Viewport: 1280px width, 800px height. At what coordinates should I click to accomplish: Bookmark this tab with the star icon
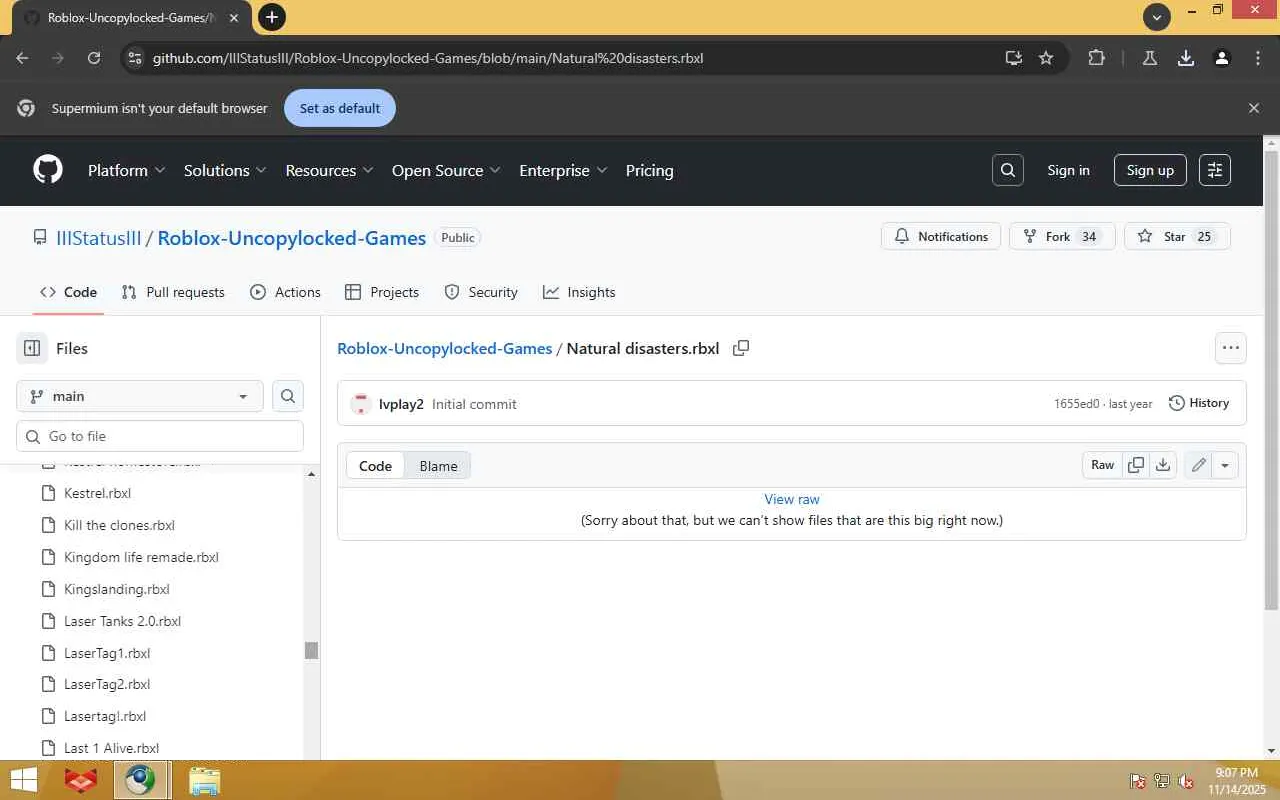pos(1046,58)
